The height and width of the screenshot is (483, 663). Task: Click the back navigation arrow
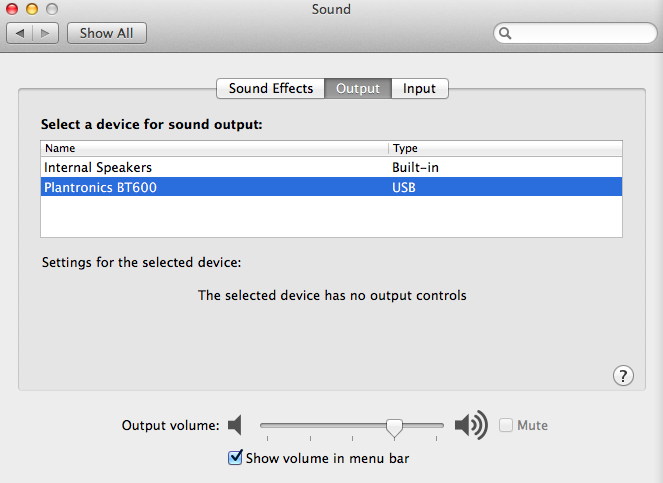(19, 33)
